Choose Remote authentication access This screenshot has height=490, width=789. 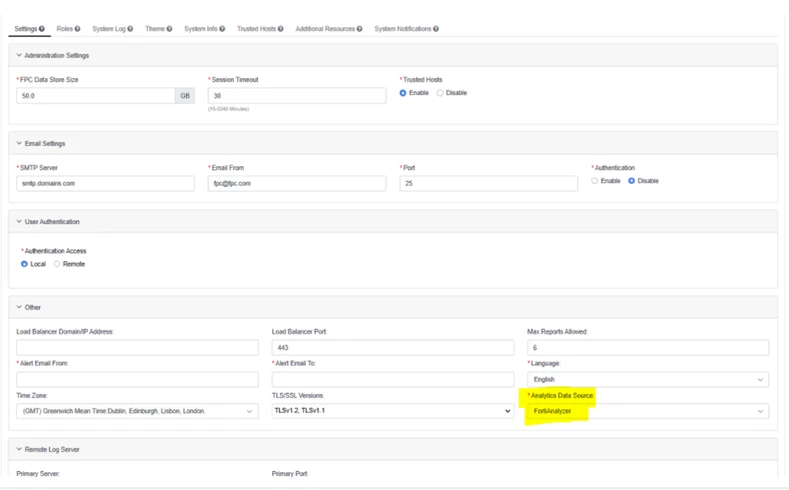click(57, 264)
